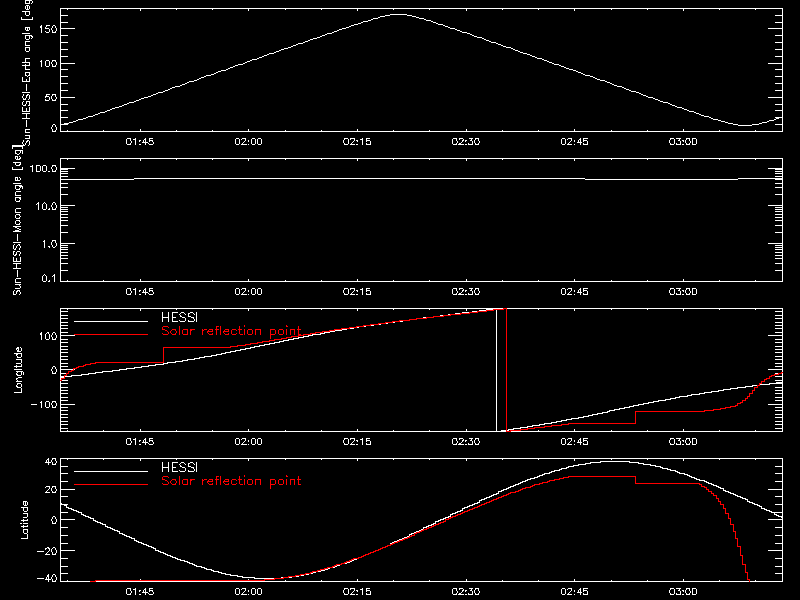The image size is (800, 600).
Task: Click 02:30 label under Moon angle plot
Action: [466, 291]
